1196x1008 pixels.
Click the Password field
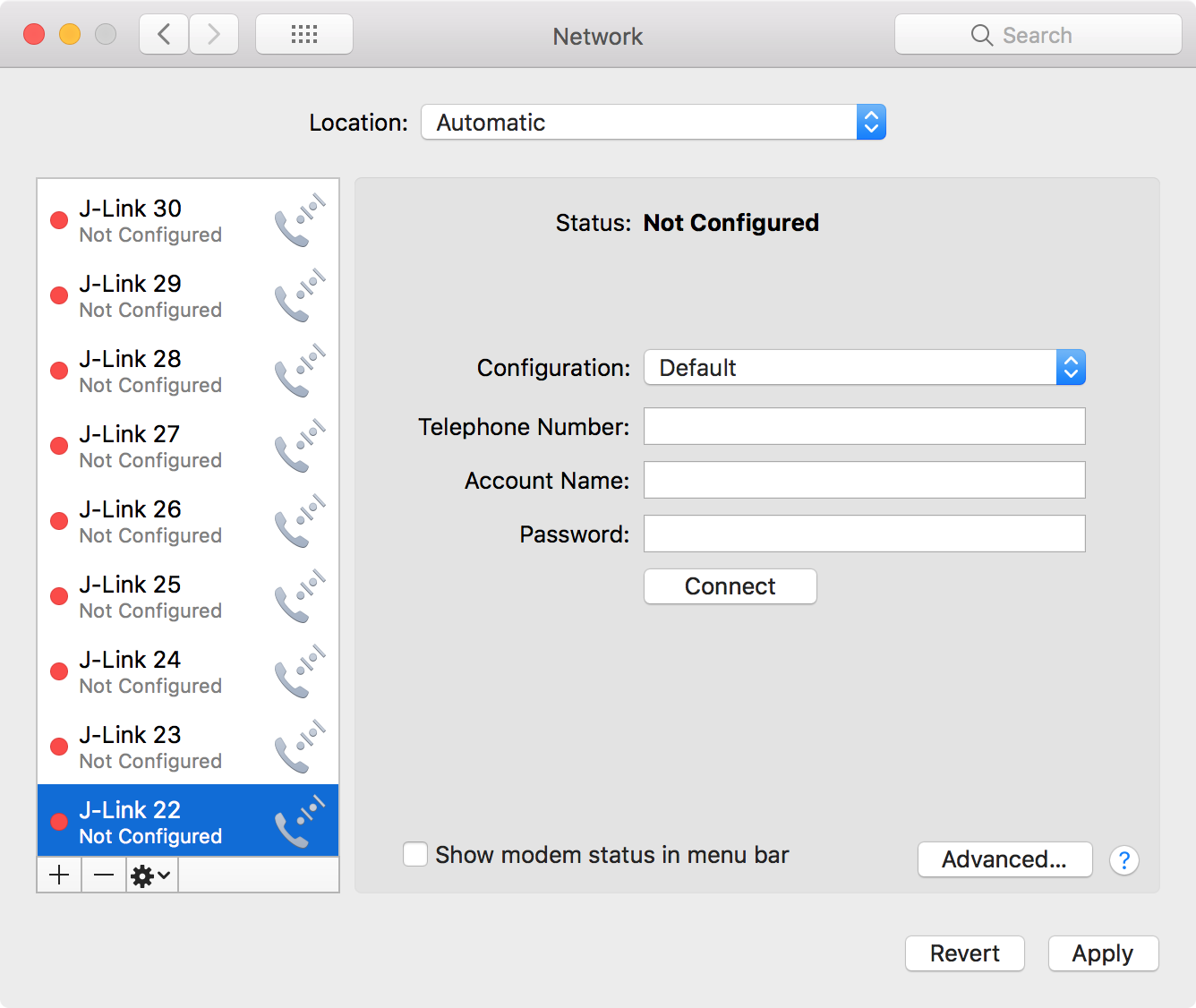click(x=865, y=534)
